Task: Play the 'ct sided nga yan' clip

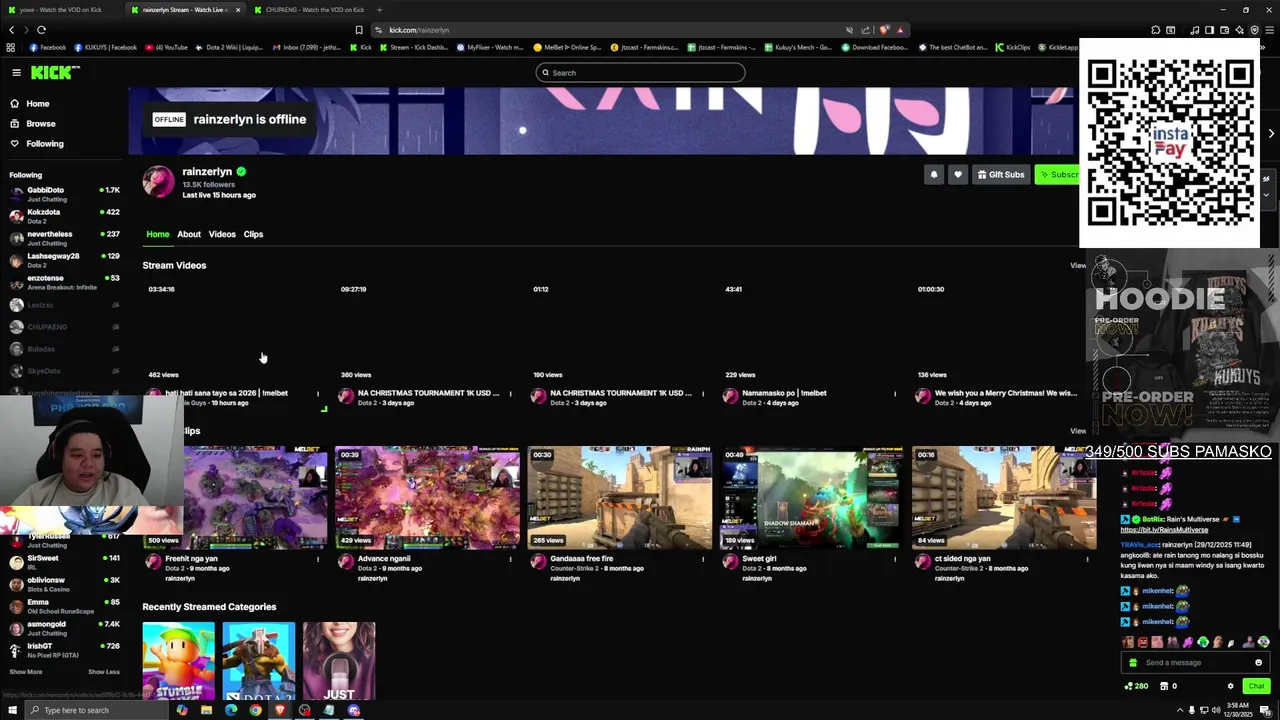Action: point(1004,498)
